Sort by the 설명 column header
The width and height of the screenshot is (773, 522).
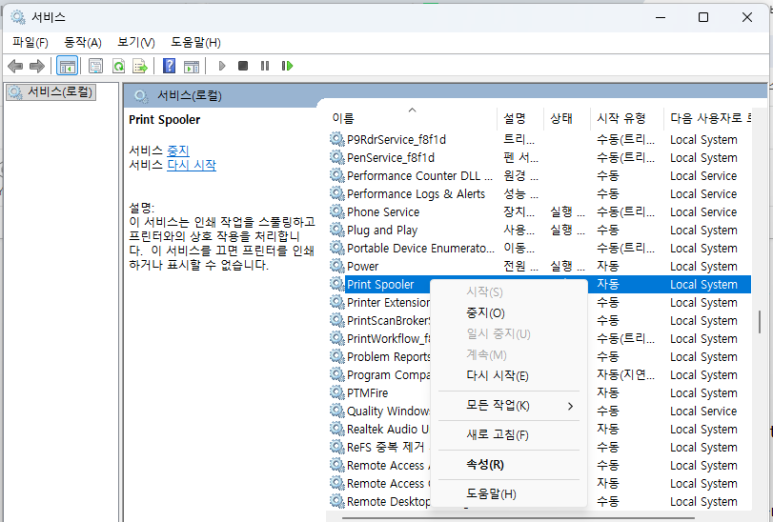pyautogui.click(x=521, y=118)
